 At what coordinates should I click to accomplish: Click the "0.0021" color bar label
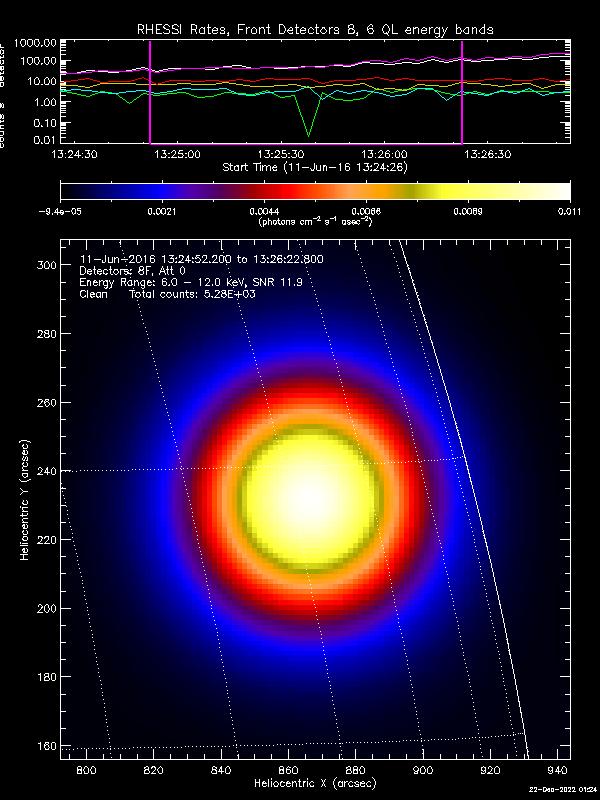tap(161, 212)
